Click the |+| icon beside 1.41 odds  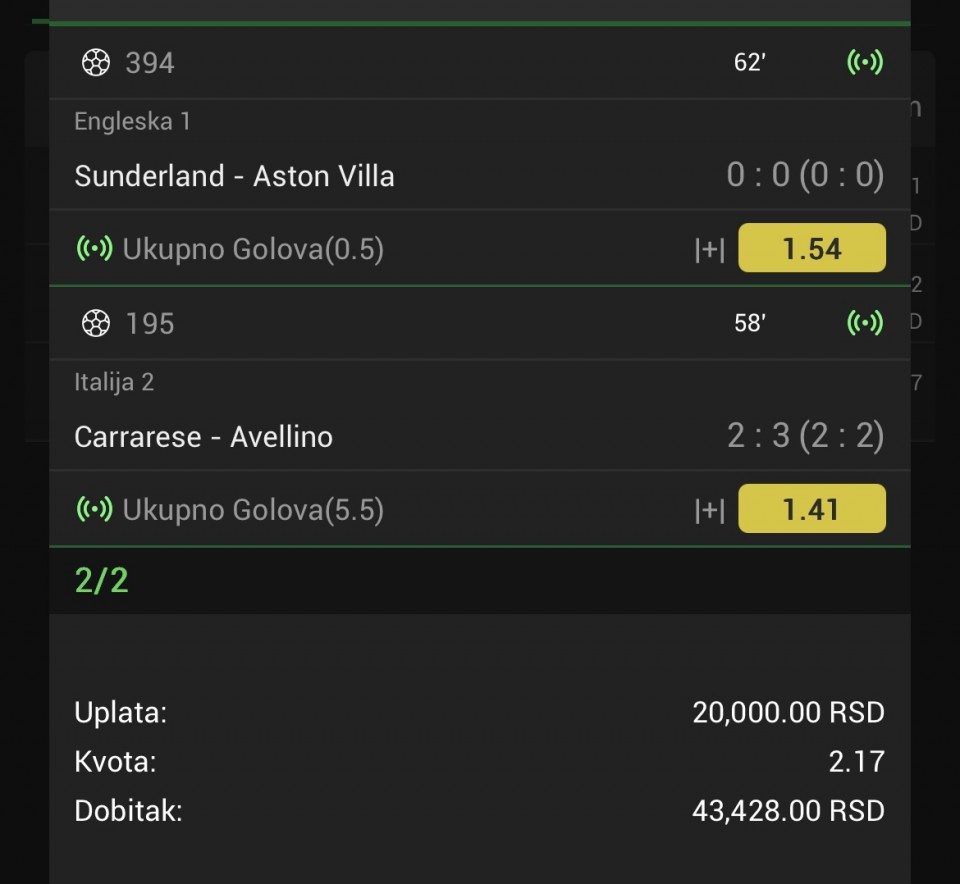(710, 510)
